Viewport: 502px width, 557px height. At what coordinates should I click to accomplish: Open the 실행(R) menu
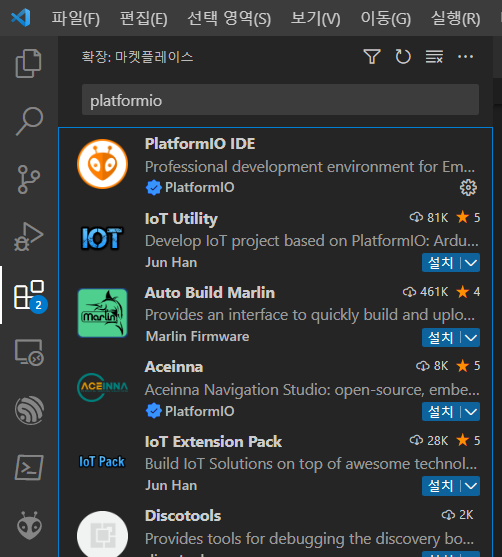click(x=455, y=18)
